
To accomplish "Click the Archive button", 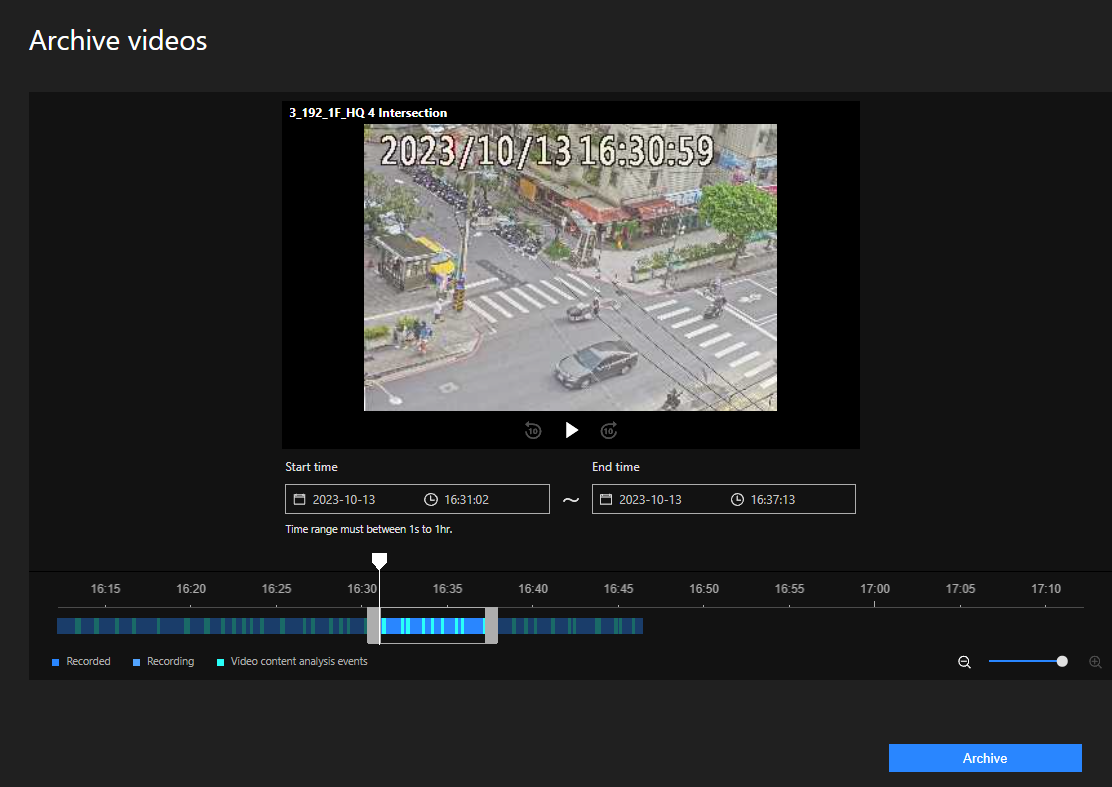I will click(985, 758).
